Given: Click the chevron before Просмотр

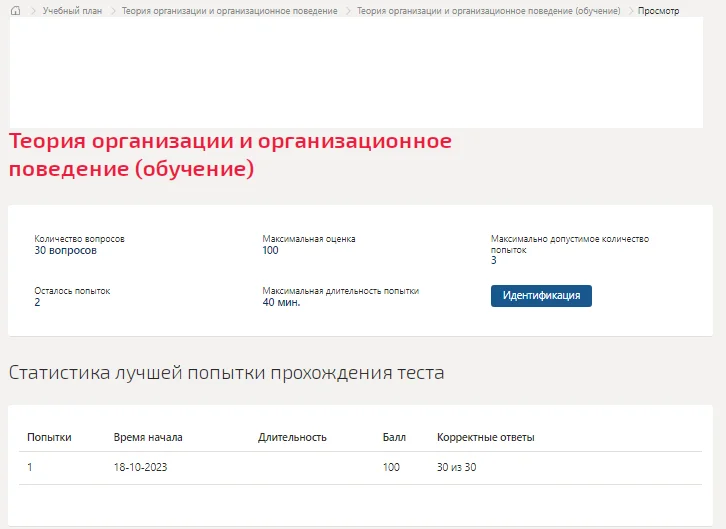Looking at the screenshot, I should pyautogui.click(x=631, y=11).
